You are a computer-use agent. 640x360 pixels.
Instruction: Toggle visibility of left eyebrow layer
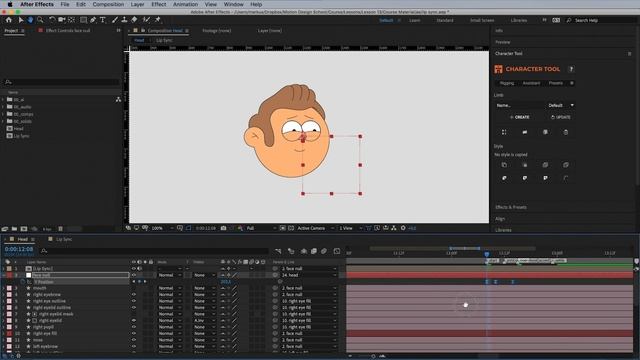coord(134,347)
